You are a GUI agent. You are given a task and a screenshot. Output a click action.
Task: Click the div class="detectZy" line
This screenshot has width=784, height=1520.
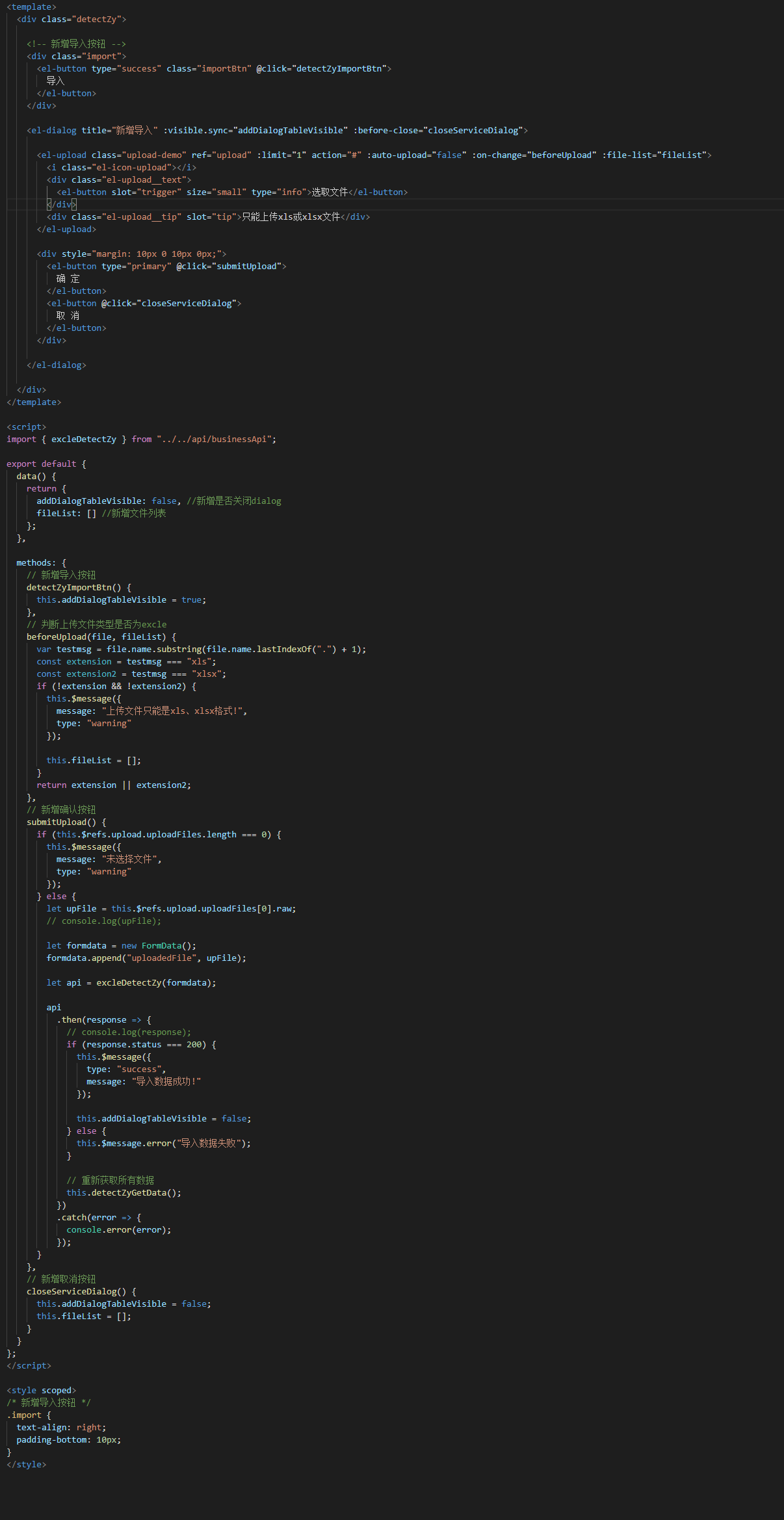72,19
